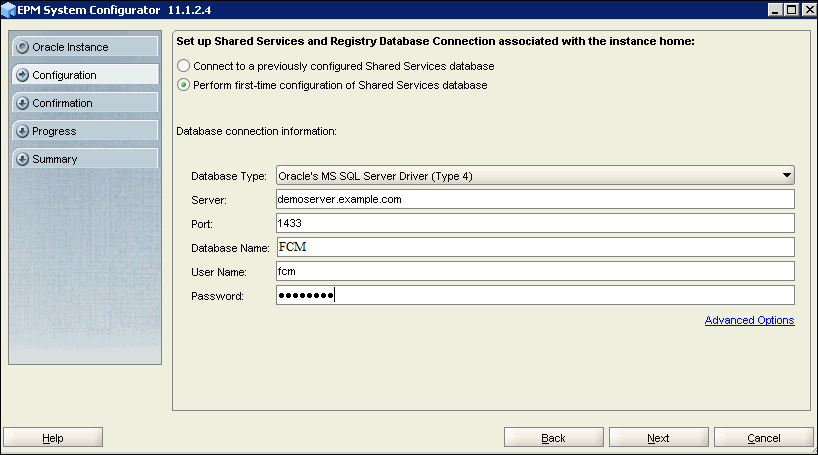The height and width of the screenshot is (455, 818).
Task: Click the 'Database connection information:' text
Action: point(256,131)
